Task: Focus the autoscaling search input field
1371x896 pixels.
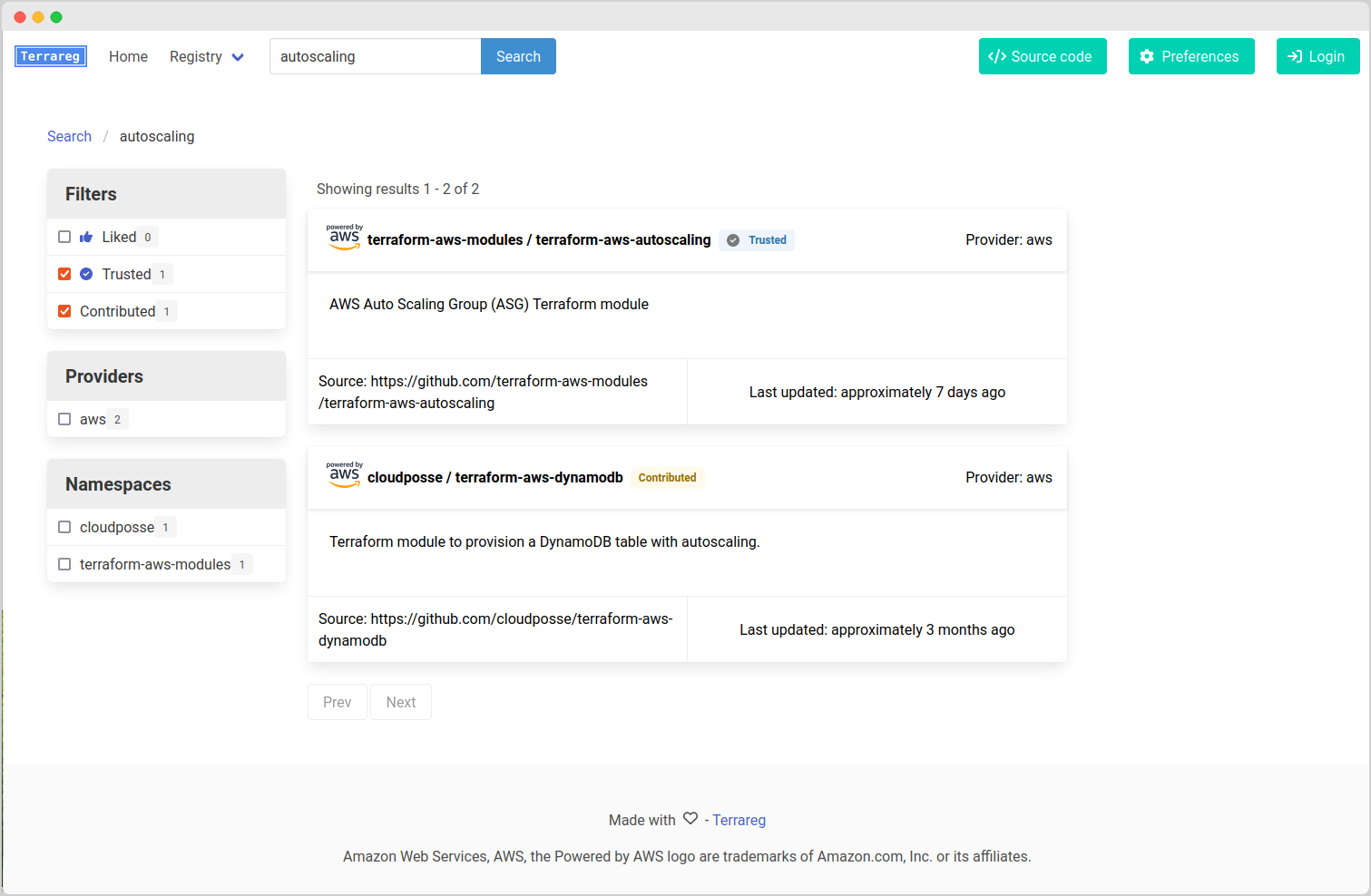Action: [376, 56]
